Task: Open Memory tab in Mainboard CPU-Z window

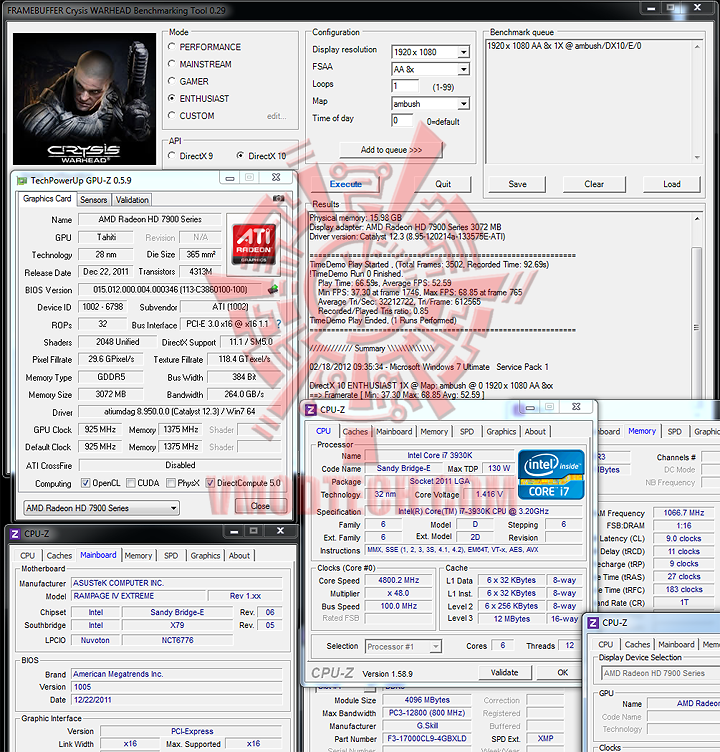Action: coord(138,555)
